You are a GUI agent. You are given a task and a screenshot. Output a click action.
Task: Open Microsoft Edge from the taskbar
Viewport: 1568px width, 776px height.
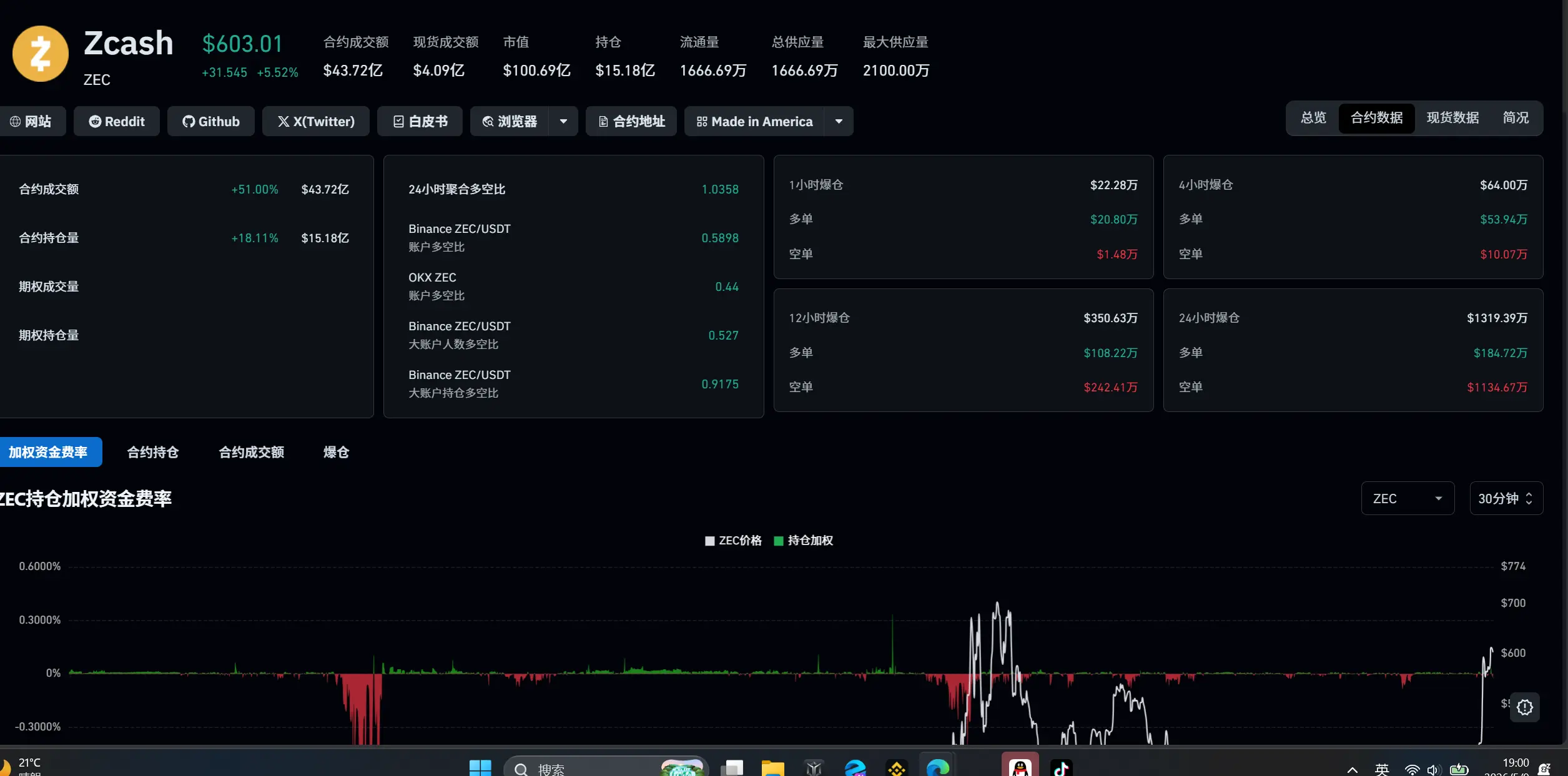[x=938, y=768]
